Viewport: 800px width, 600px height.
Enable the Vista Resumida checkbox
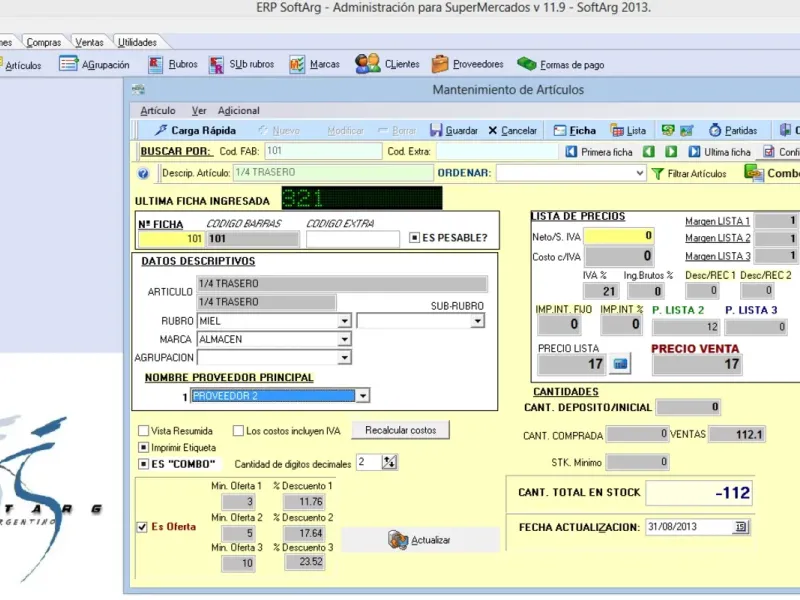coord(143,431)
